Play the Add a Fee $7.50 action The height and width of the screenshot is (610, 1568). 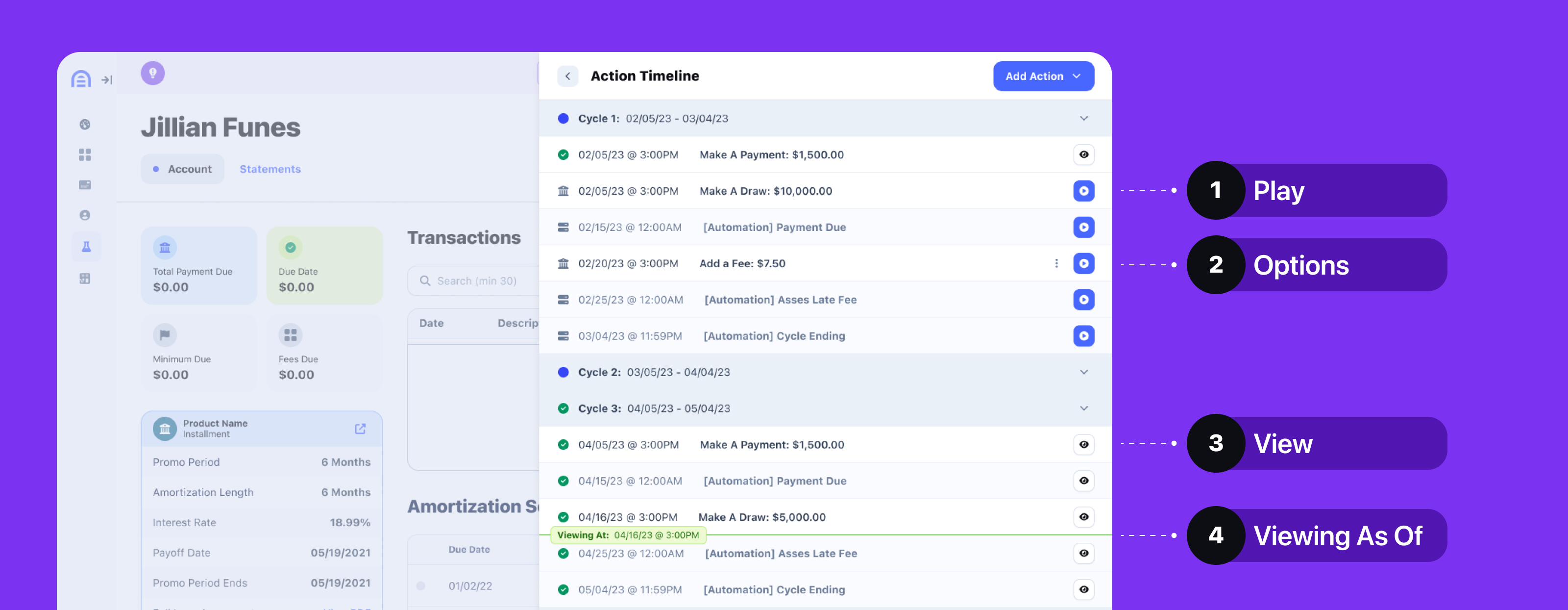click(x=1083, y=263)
